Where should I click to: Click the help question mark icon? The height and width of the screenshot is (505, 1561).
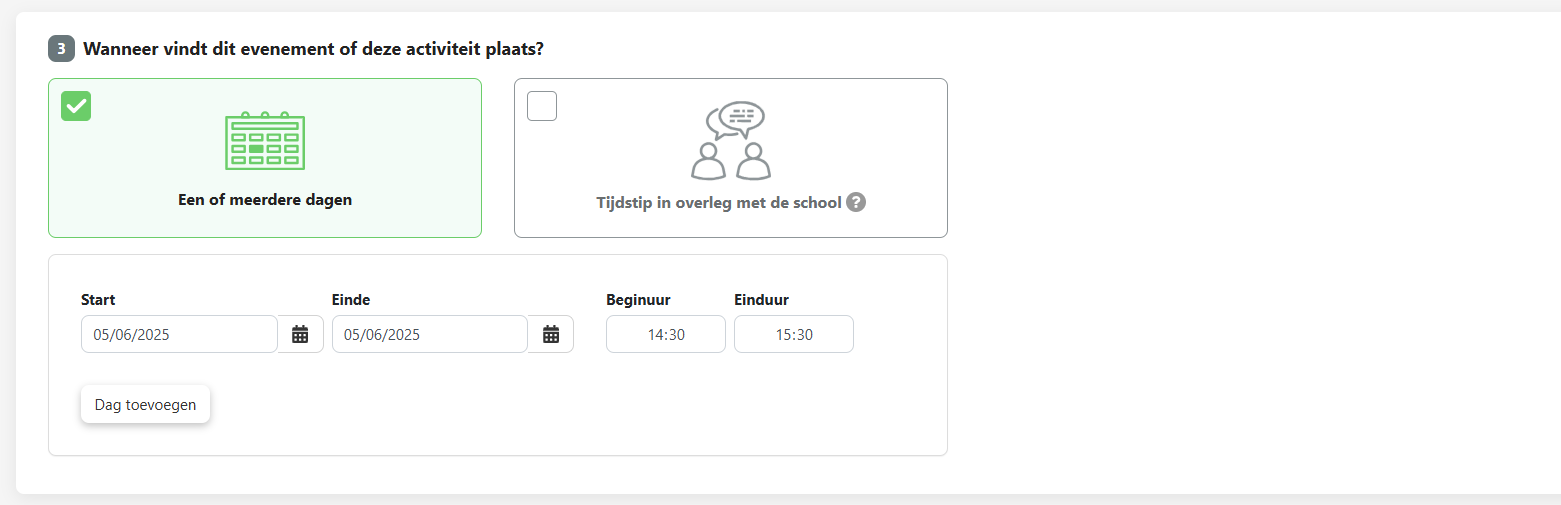856,202
